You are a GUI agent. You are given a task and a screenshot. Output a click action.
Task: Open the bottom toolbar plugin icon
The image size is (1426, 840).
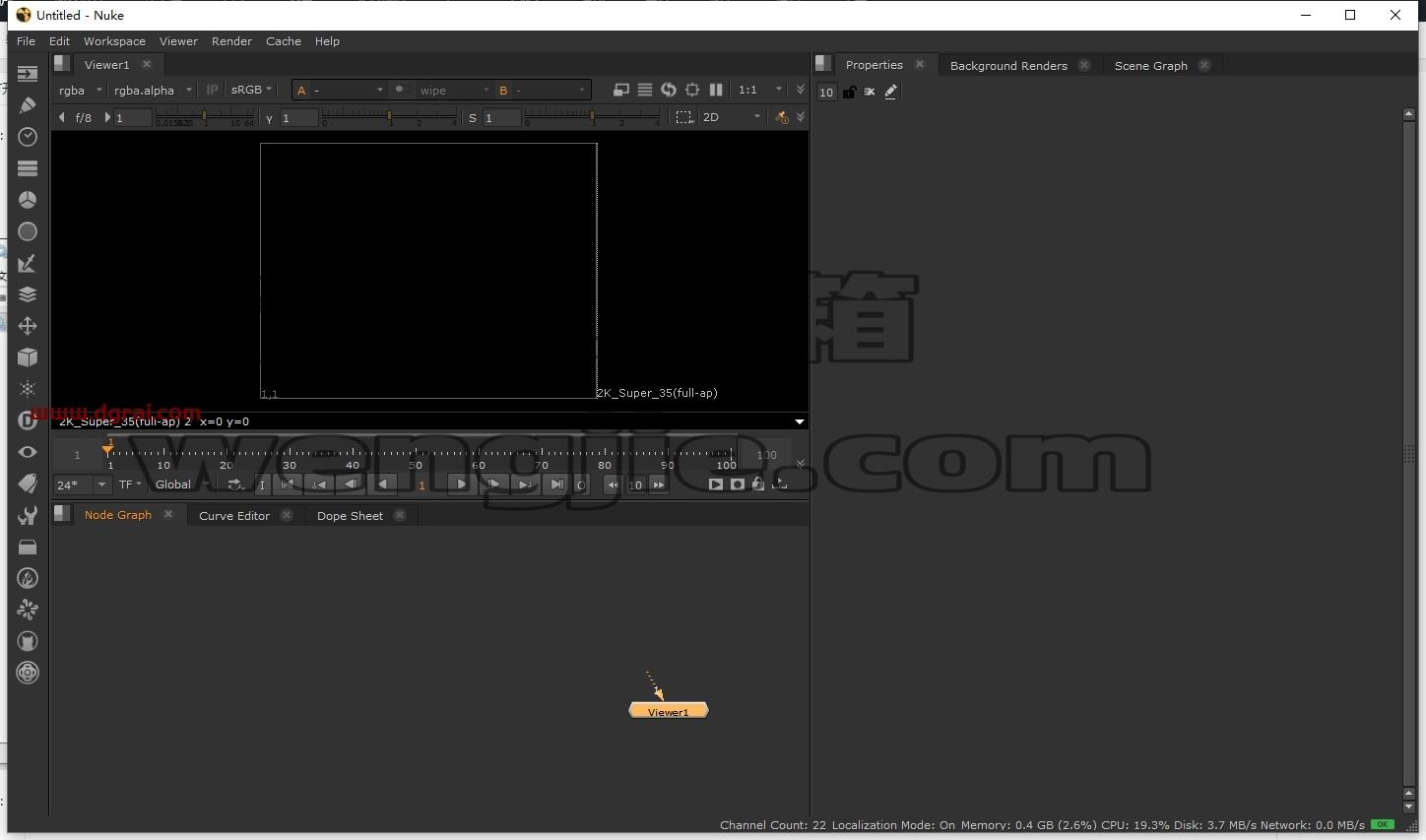click(28, 673)
